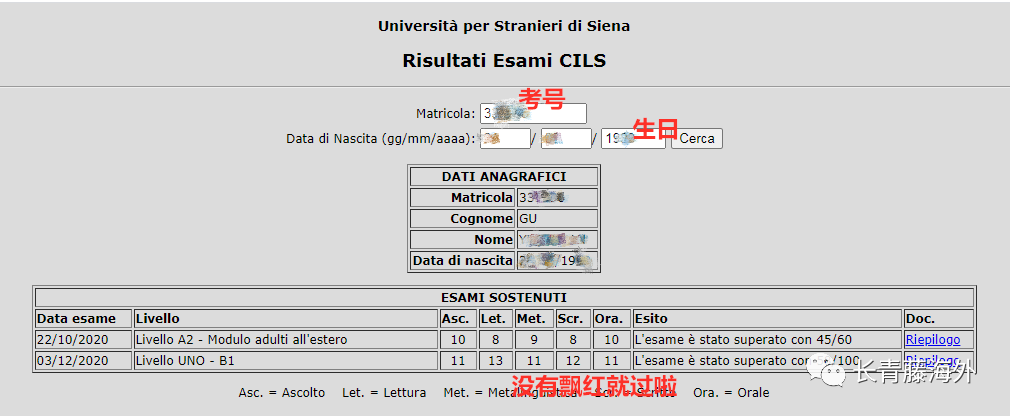Click the 'ESAMI SOSTENUTI' table header
Screen dimensions: 1010x416
504,298
